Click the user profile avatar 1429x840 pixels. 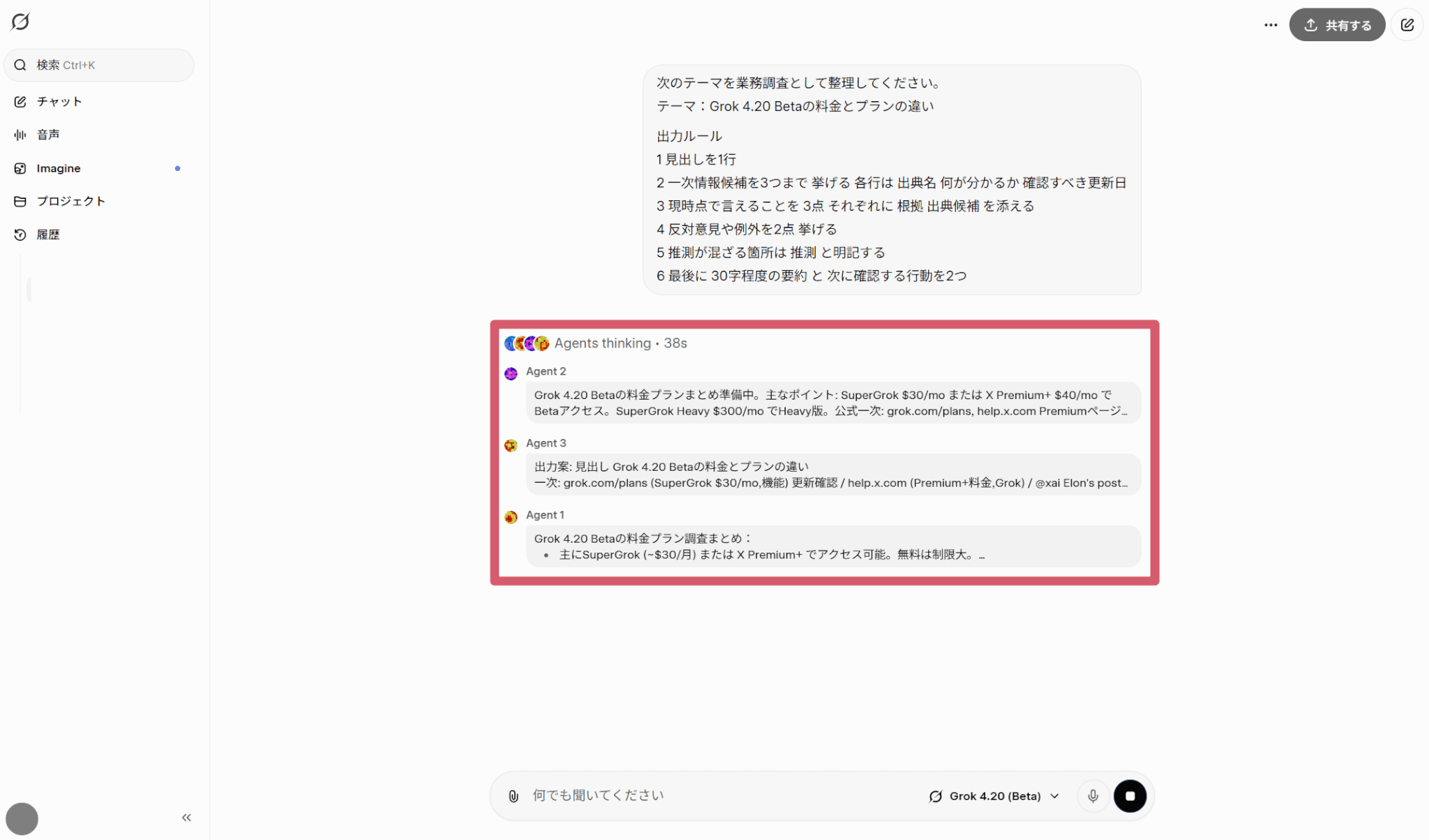pyautogui.click(x=22, y=818)
